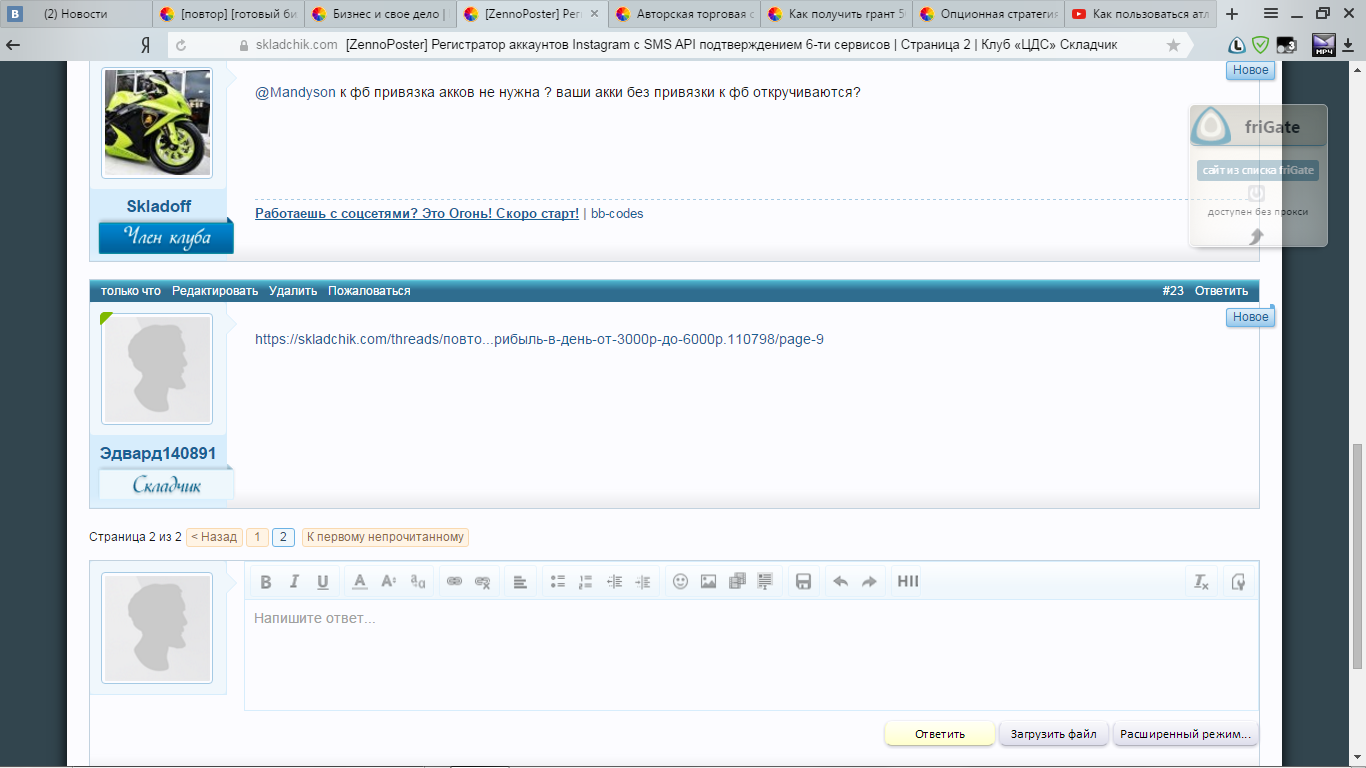This screenshot has width=1366, height=768.
Task: Click the yellow Ответить submit button
Action: [939, 734]
